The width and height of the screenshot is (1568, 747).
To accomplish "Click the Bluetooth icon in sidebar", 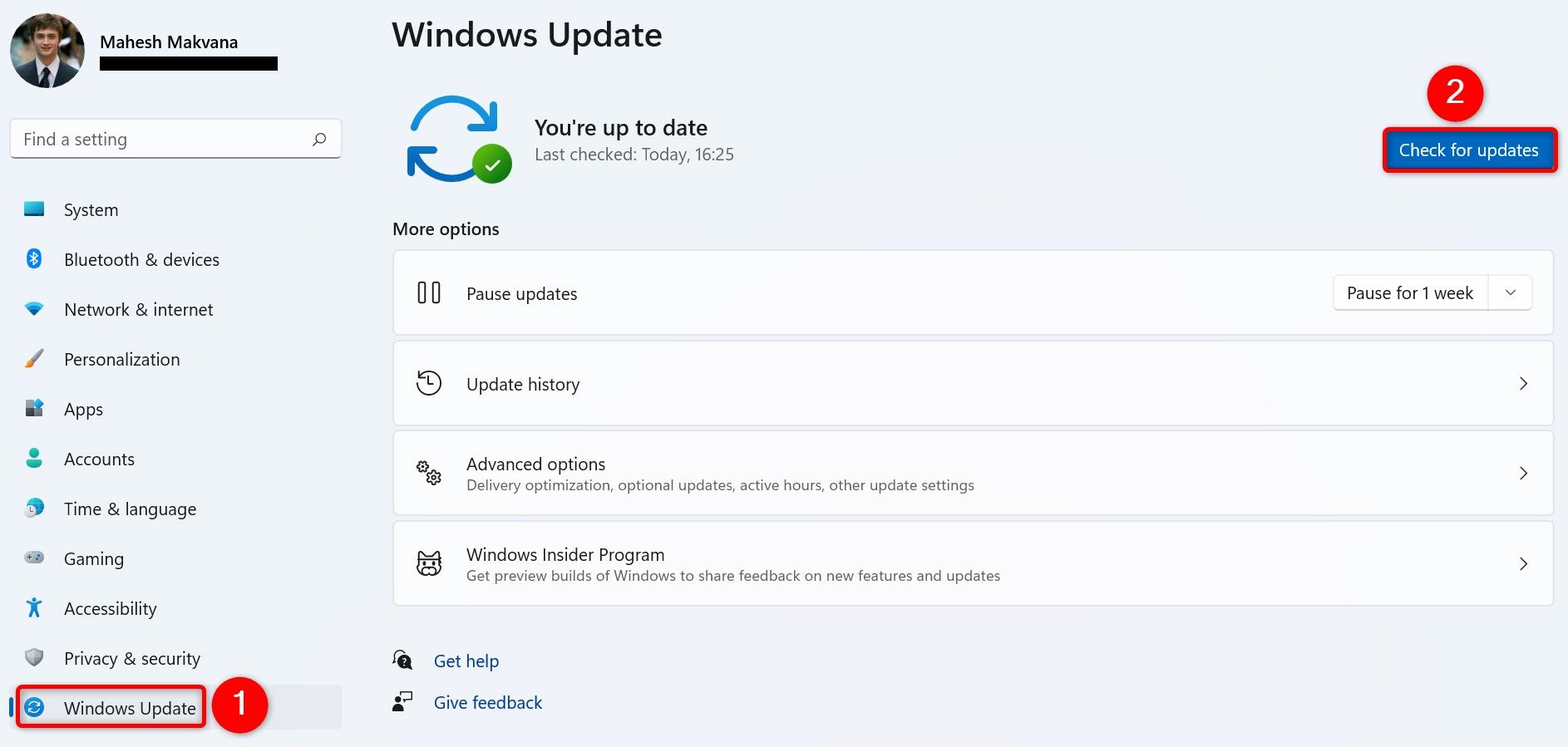I will (34, 259).
